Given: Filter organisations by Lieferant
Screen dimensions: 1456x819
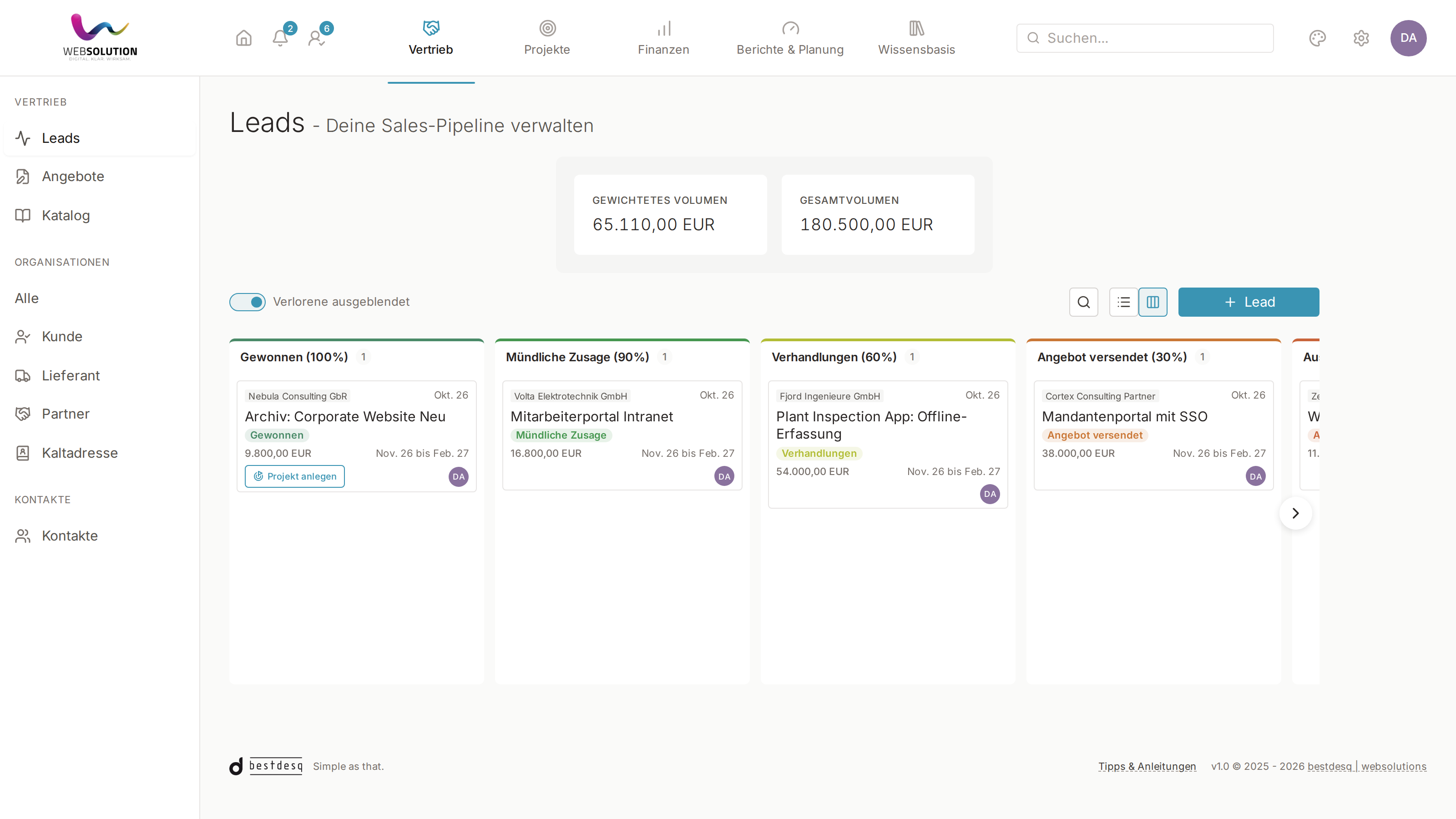Looking at the screenshot, I should [100, 375].
